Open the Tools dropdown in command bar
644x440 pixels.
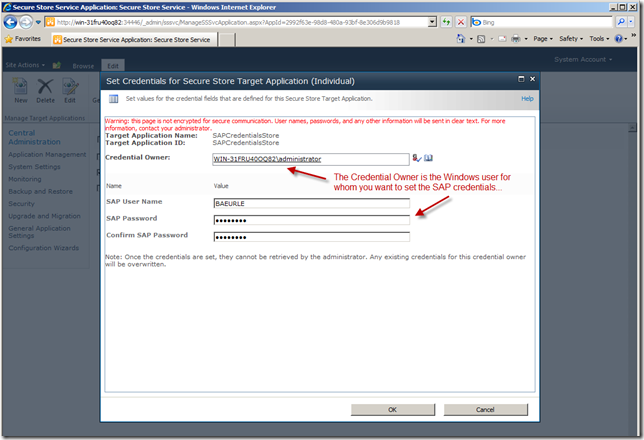tap(600, 39)
